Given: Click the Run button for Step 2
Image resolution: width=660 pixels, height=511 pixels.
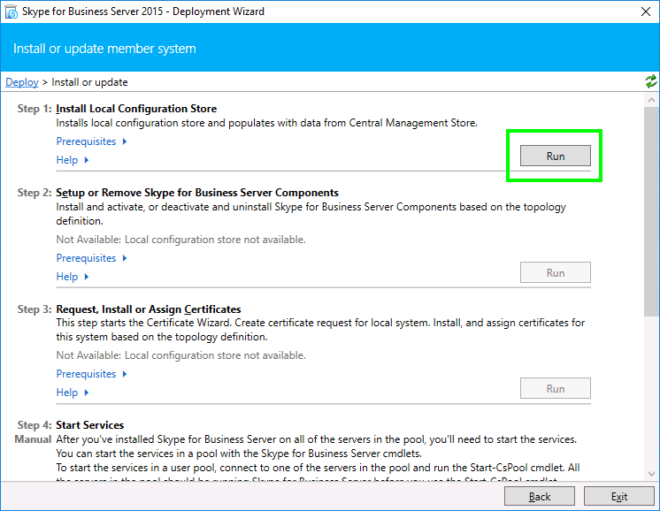Looking at the screenshot, I should pyautogui.click(x=555, y=273).
